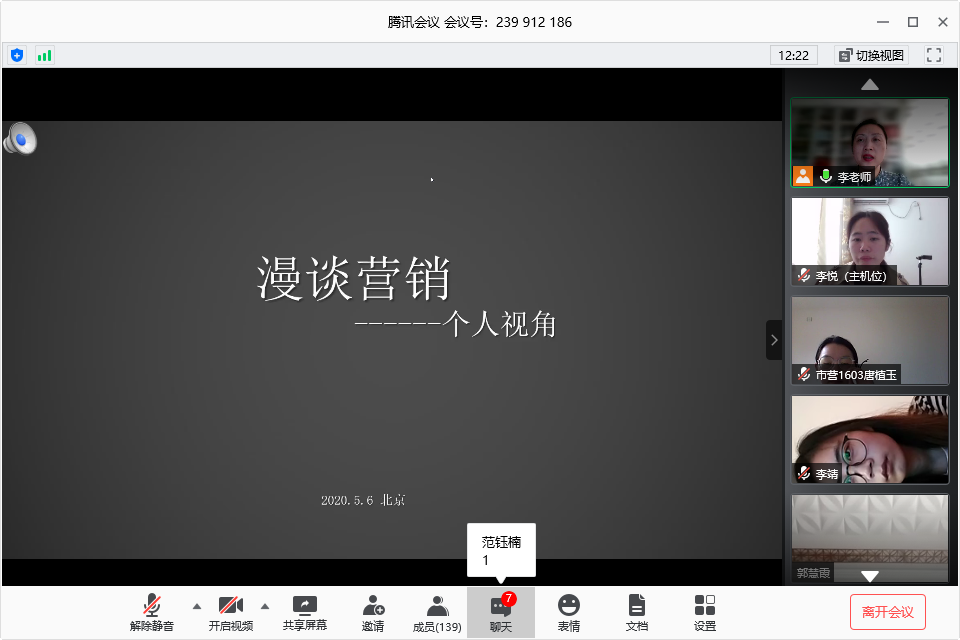
Task: Open the Documents (文档) panel
Action: 636,613
